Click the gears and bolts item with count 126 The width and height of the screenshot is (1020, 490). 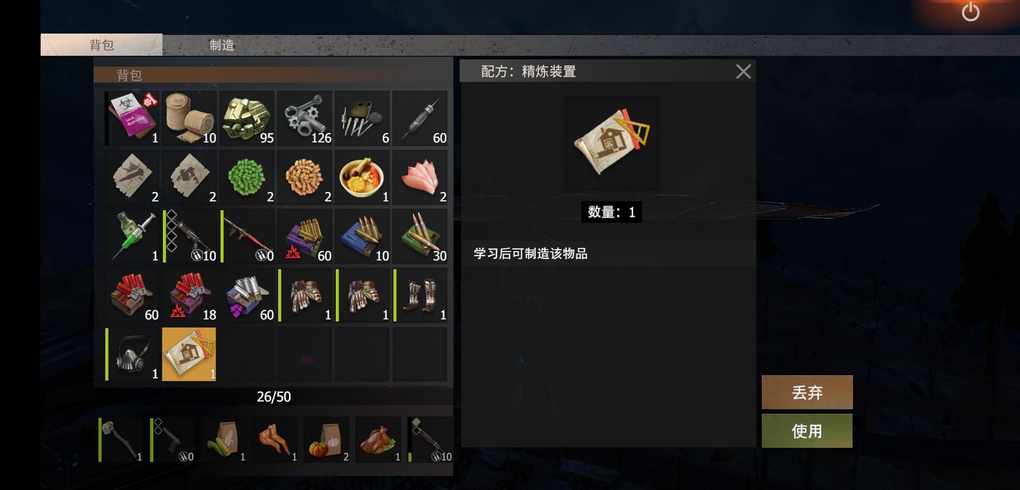coord(304,118)
